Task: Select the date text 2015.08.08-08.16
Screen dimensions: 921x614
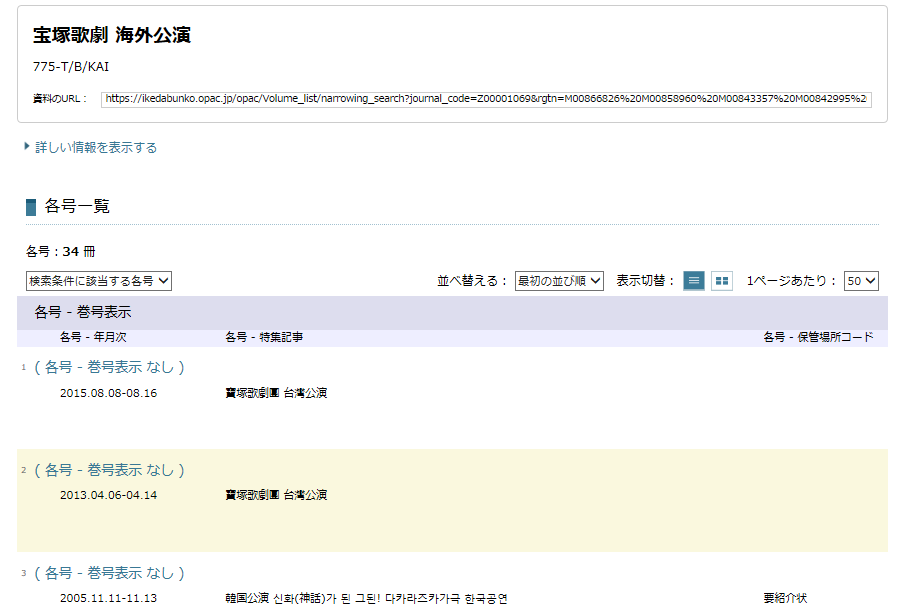Action: coord(109,393)
